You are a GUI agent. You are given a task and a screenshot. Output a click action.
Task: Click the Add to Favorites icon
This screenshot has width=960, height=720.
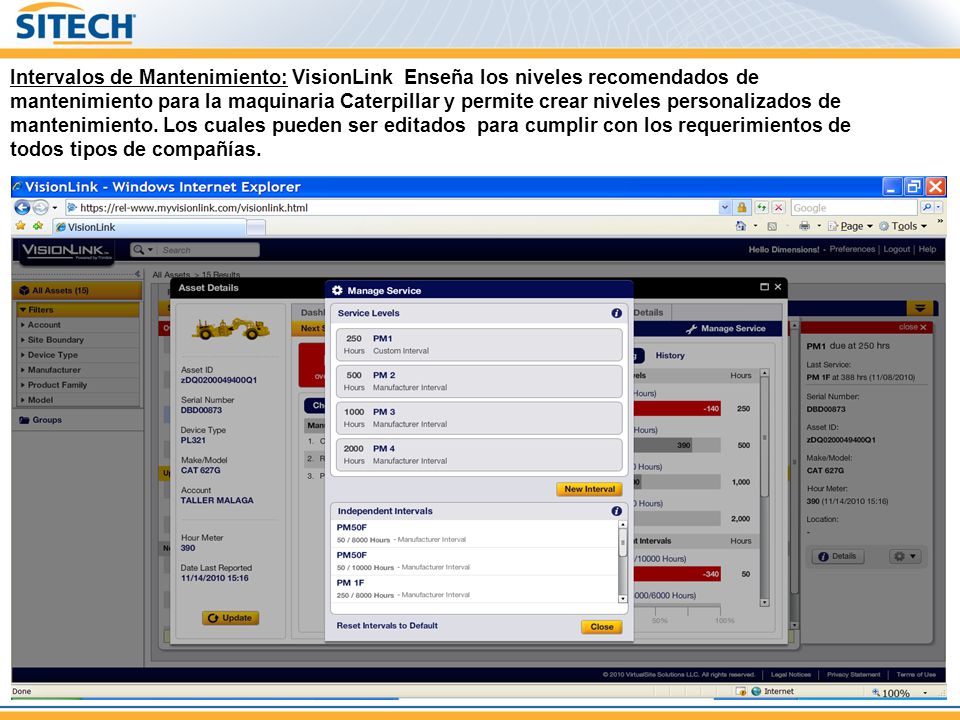(39, 226)
